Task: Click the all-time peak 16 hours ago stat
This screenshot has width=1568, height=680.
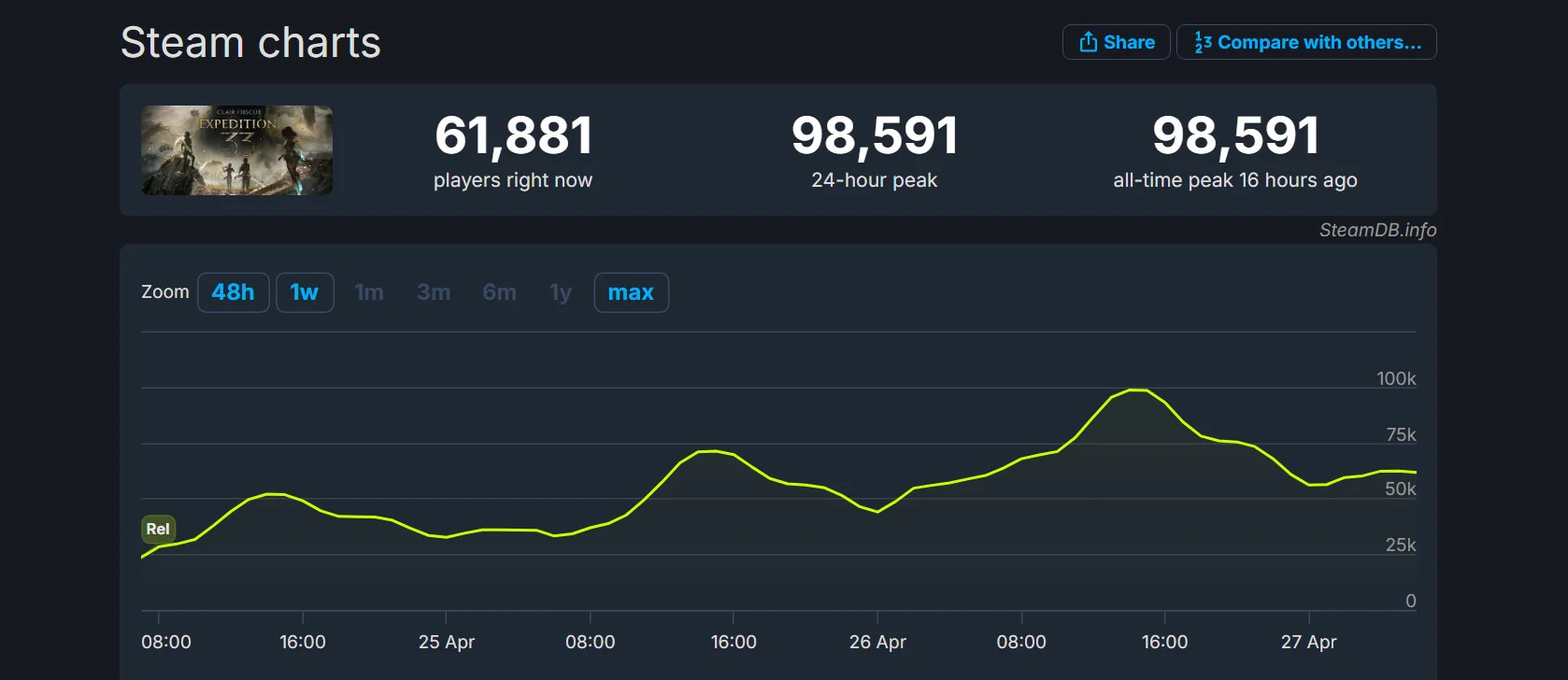Action: [x=1234, y=179]
